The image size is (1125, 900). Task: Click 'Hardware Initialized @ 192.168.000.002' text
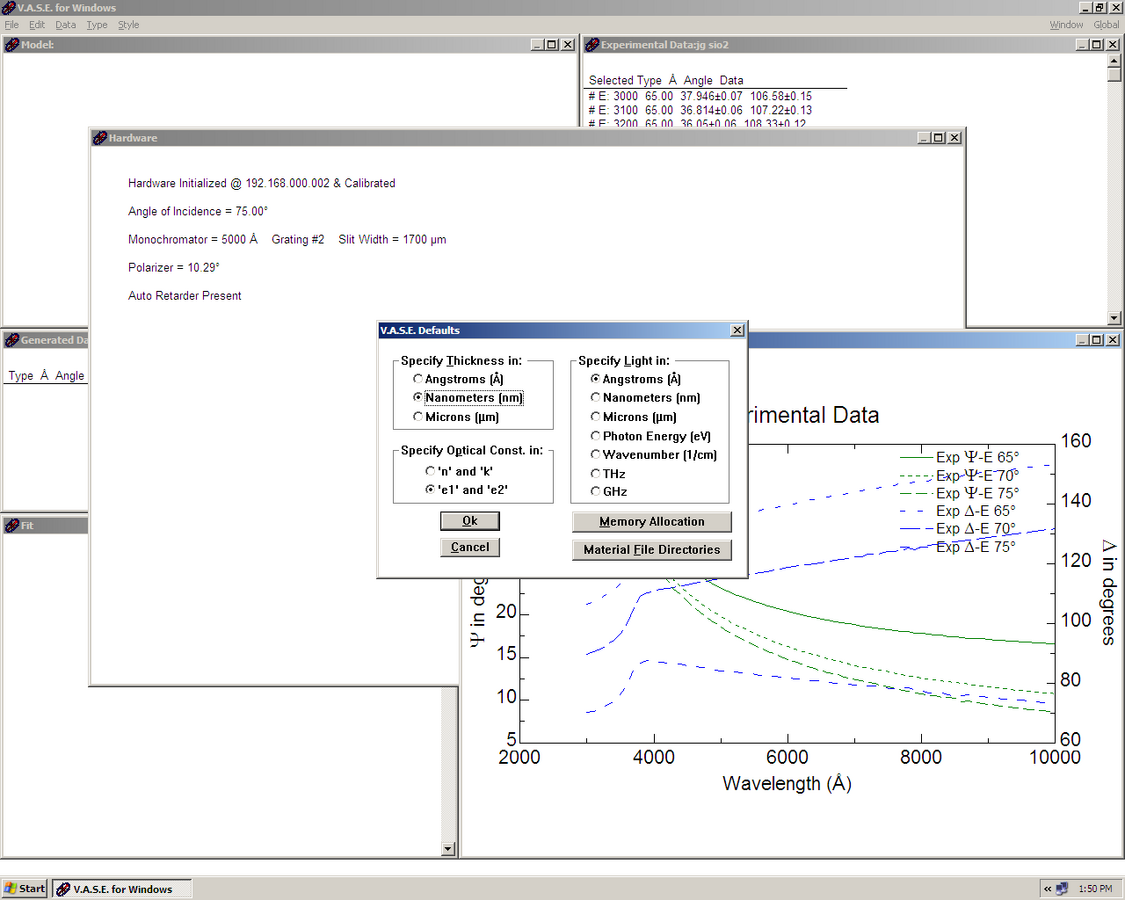tap(228, 183)
